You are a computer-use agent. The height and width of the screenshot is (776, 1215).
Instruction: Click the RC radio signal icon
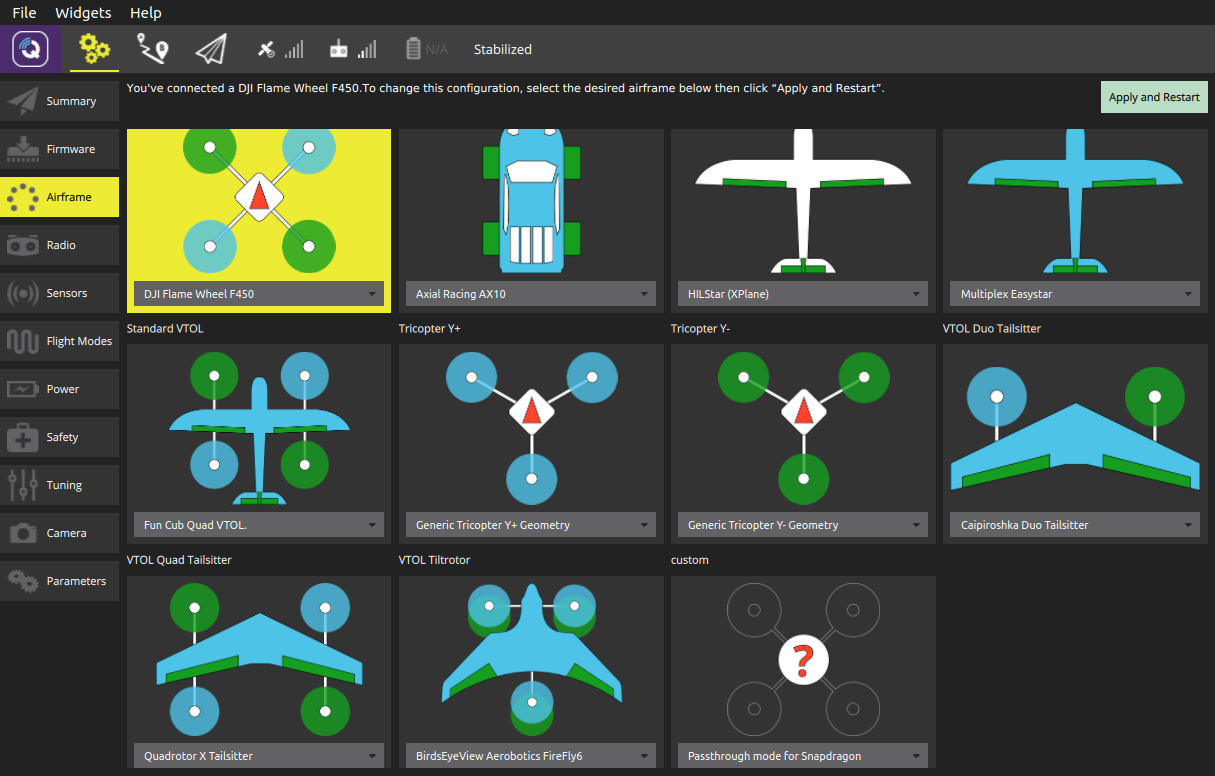pos(352,49)
